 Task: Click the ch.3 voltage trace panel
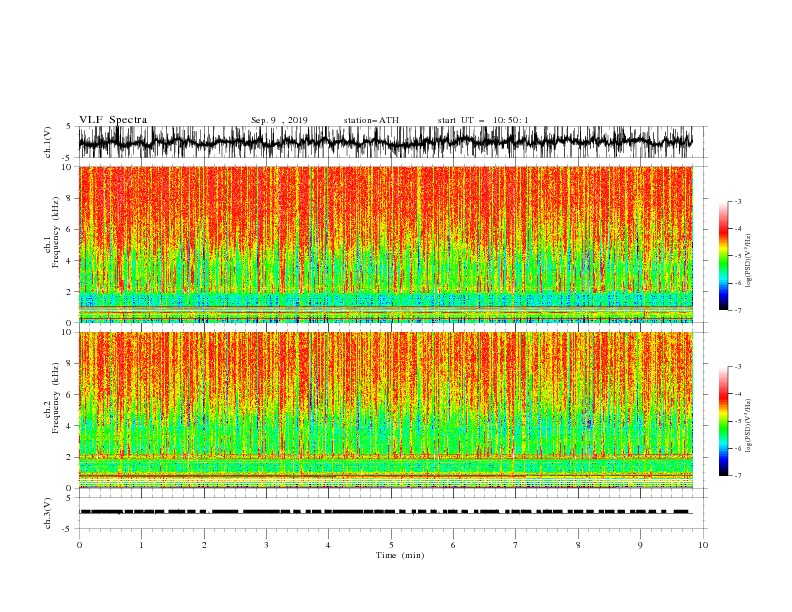[x=392, y=513]
